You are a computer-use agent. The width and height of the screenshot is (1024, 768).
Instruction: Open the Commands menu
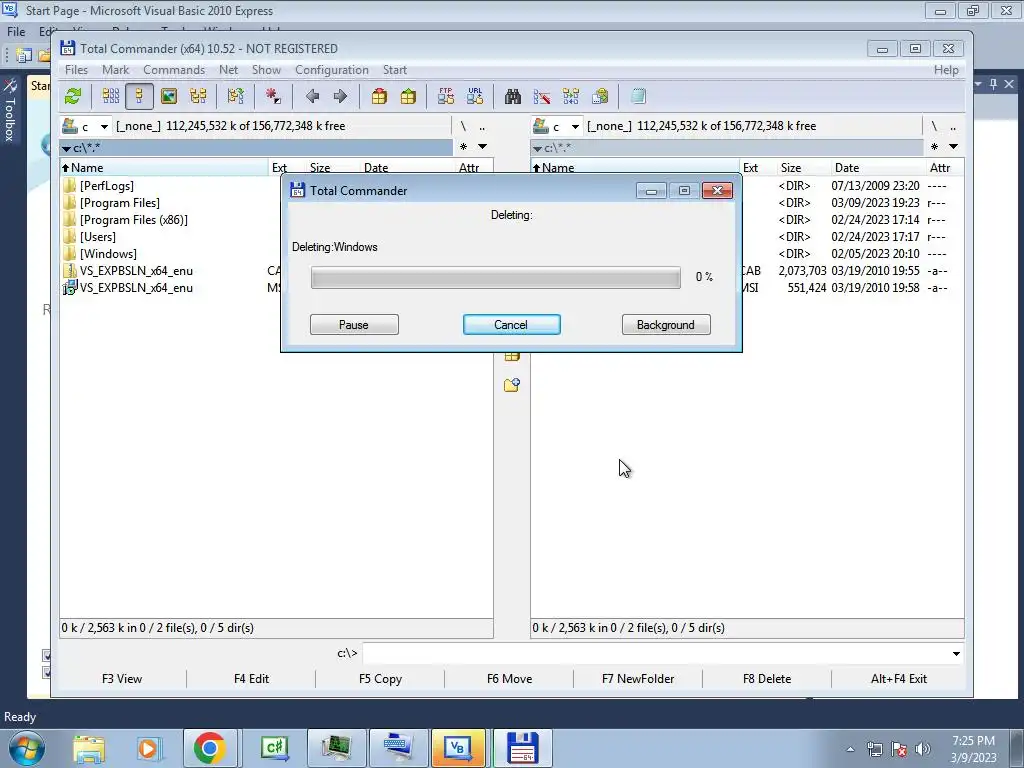[x=174, y=70]
